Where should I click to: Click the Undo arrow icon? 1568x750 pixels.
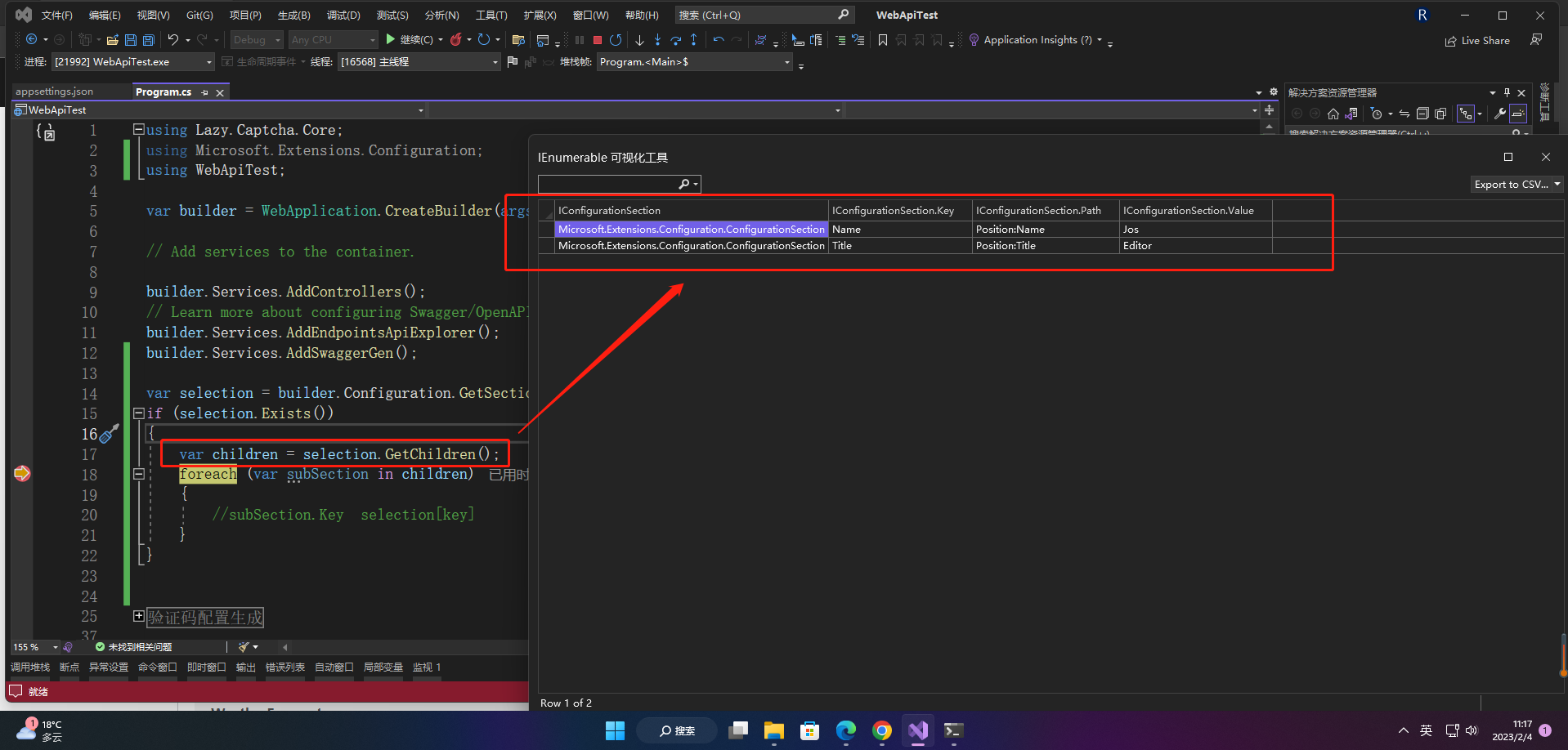173,39
